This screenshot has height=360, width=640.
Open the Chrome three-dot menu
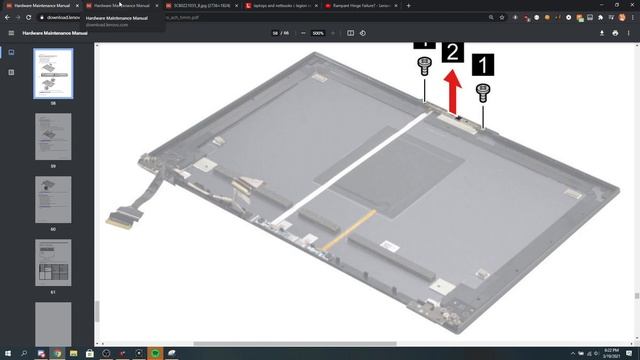633,18
